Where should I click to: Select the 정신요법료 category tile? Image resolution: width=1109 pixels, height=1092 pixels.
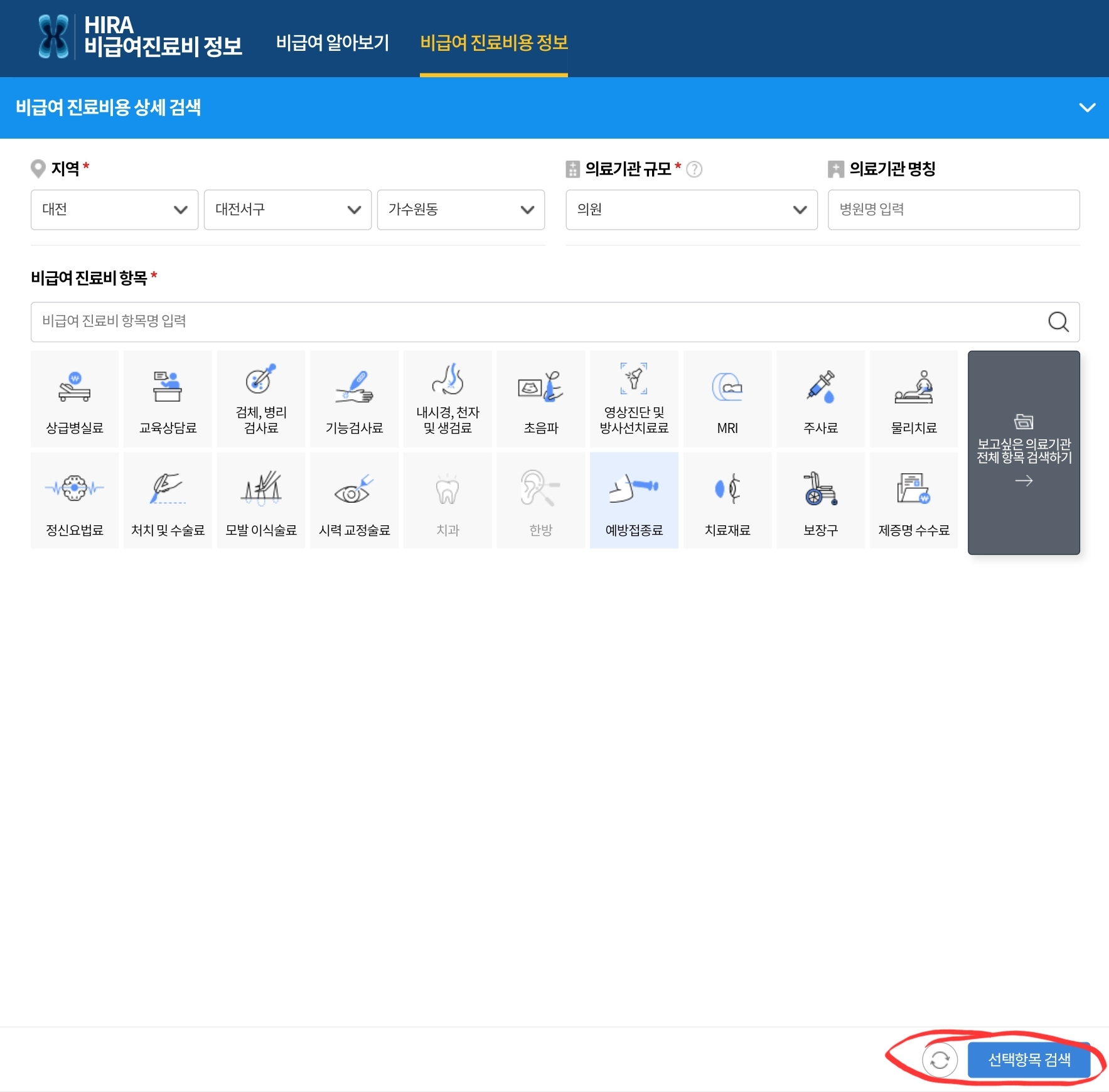coord(75,501)
